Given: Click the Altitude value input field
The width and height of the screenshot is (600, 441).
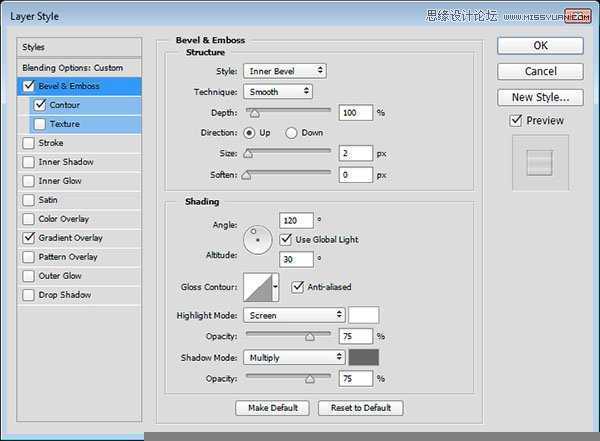Looking at the screenshot, I should tap(296, 260).
